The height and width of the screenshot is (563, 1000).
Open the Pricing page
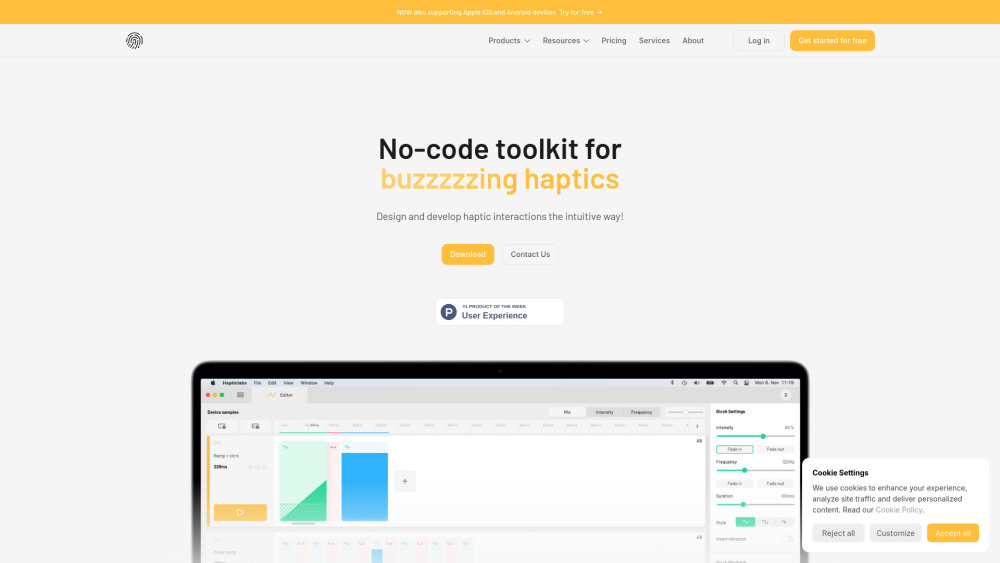[614, 41]
